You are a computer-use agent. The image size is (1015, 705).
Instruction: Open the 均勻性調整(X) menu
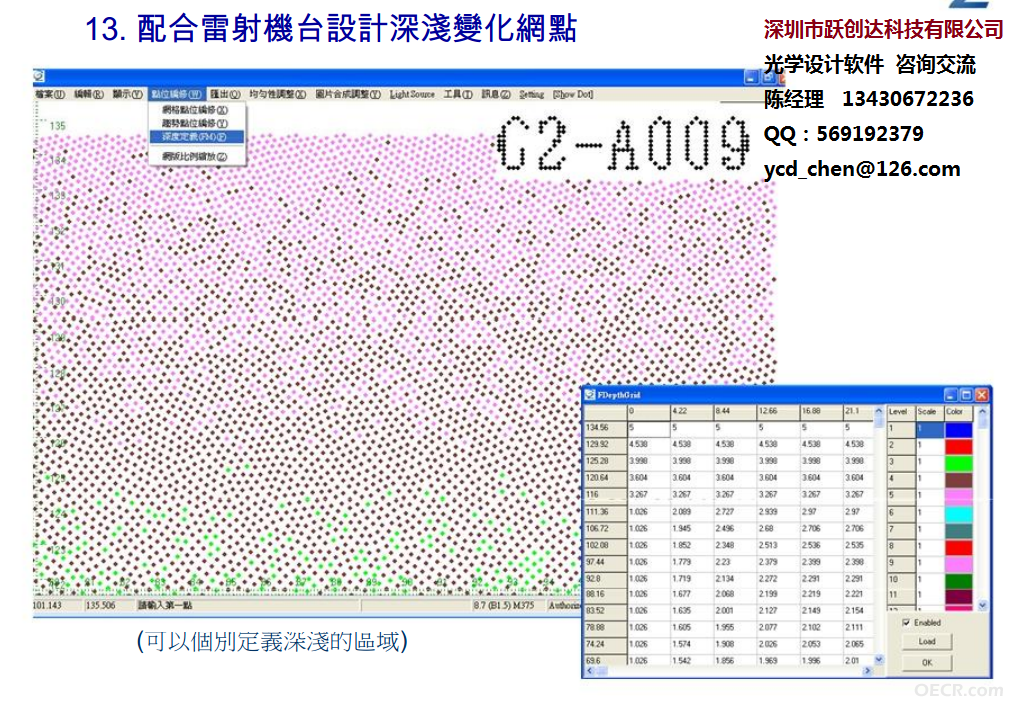pyautogui.click(x=278, y=95)
